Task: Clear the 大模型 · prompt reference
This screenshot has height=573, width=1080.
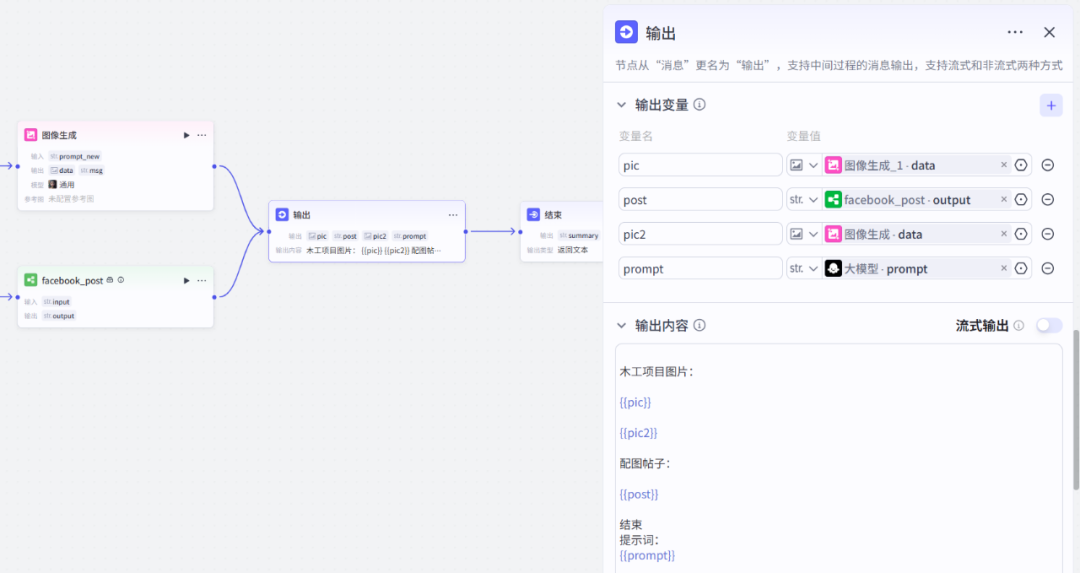Action: coord(1004,268)
